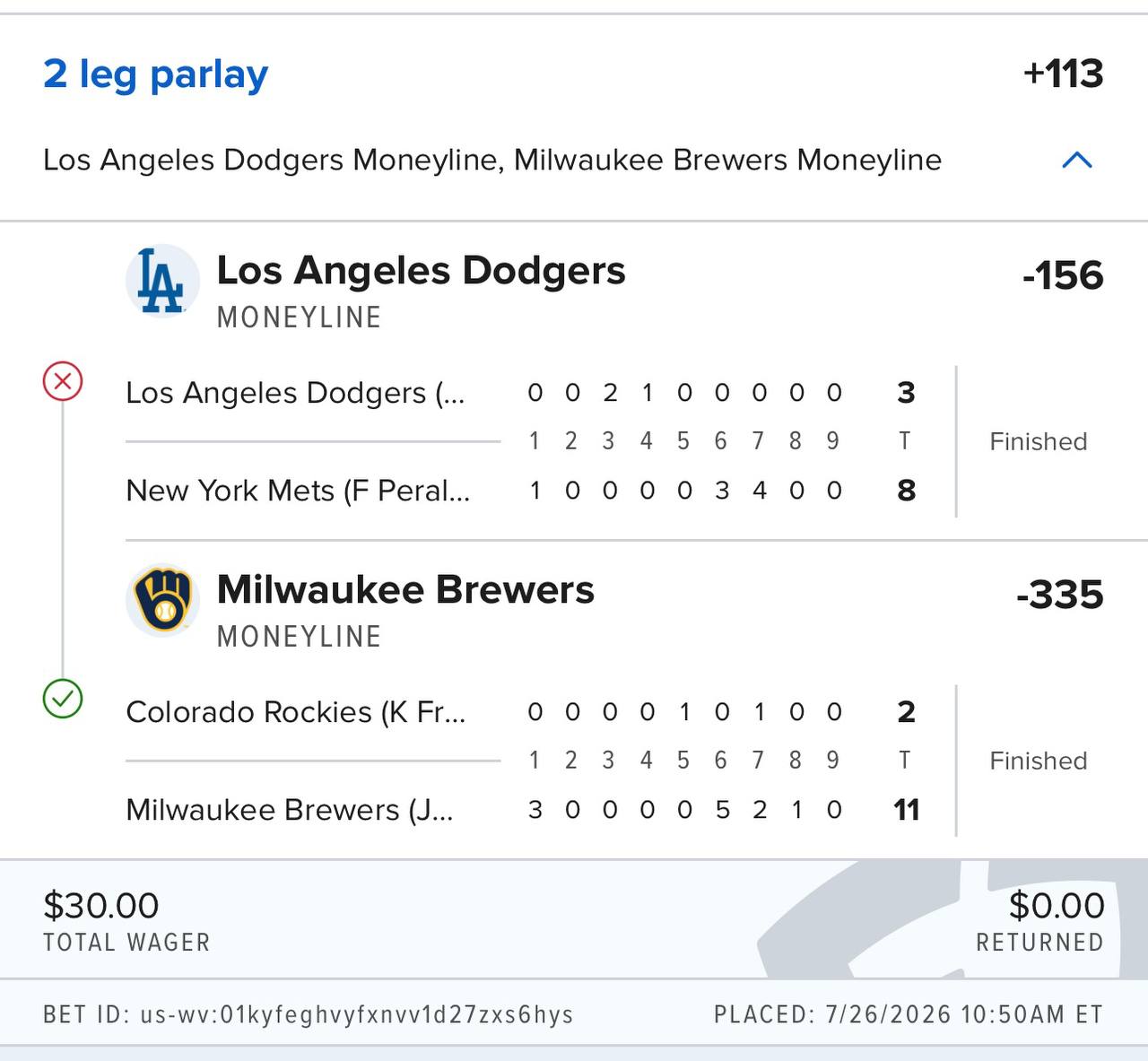Click the $0.00 returned amount
The image size is (1148, 1061).
(x=1057, y=906)
